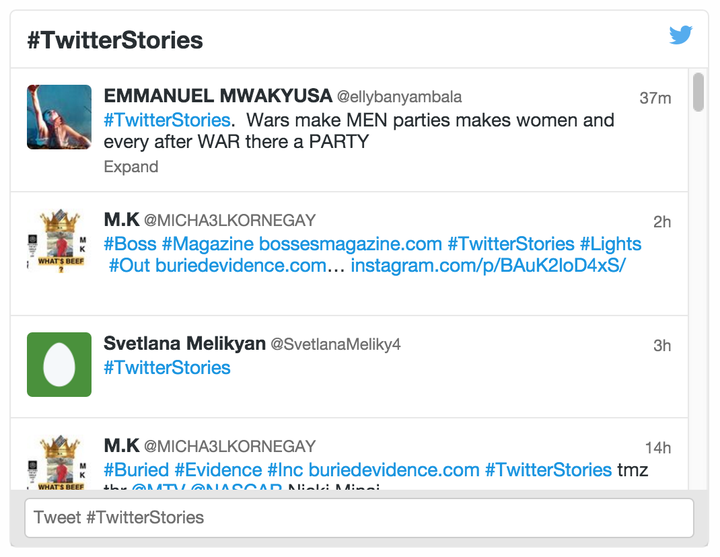Click the #Lights hashtag
This screenshot has width=720, height=557.
(611, 244)
